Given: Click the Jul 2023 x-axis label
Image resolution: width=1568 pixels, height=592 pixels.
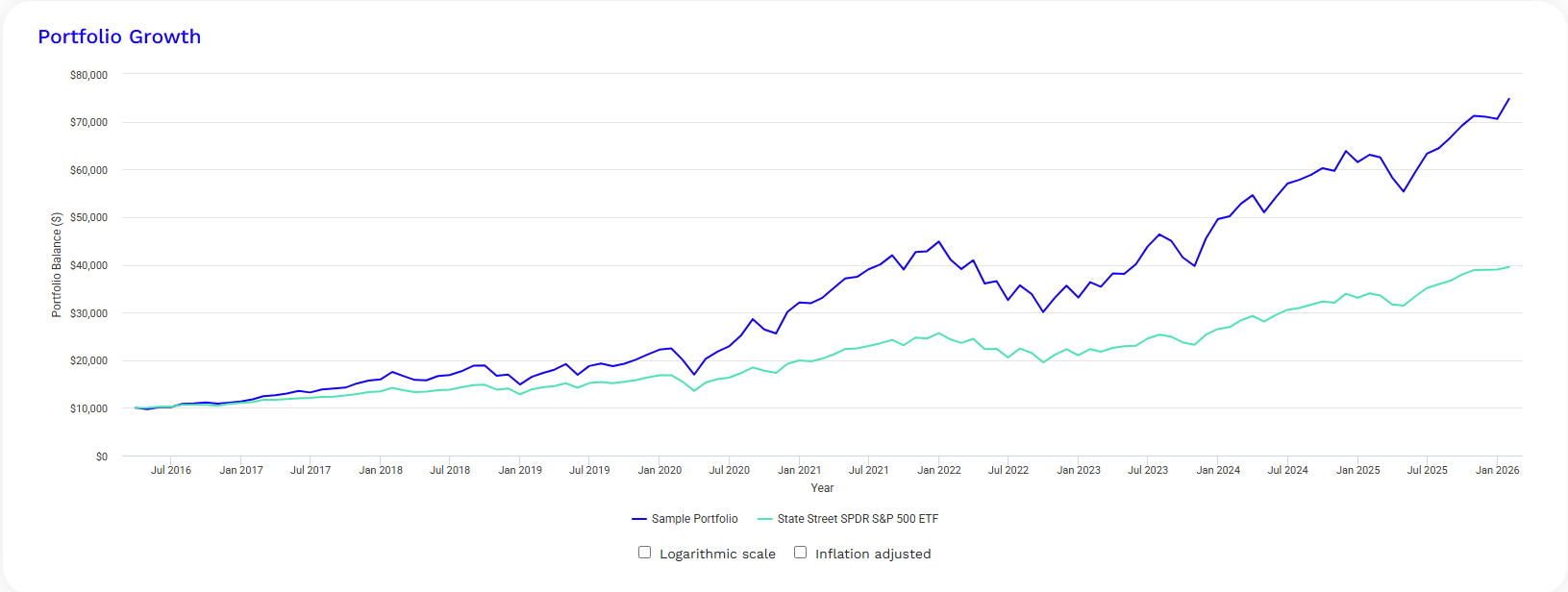Looking at the screenshot, I should tap(1148, 470).
